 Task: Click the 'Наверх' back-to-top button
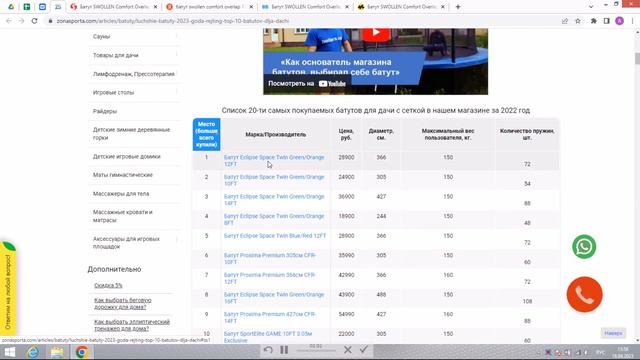[613, 333]
